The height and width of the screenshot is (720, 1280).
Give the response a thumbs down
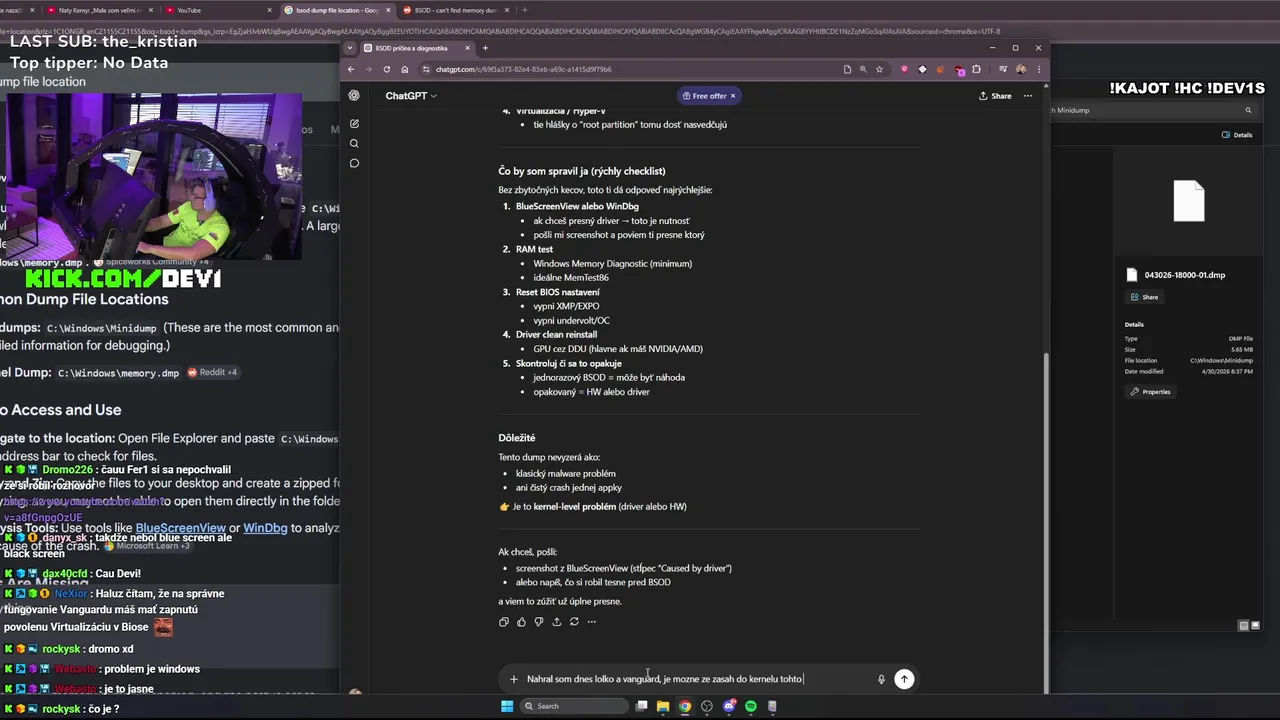click(x=539, y=622)
